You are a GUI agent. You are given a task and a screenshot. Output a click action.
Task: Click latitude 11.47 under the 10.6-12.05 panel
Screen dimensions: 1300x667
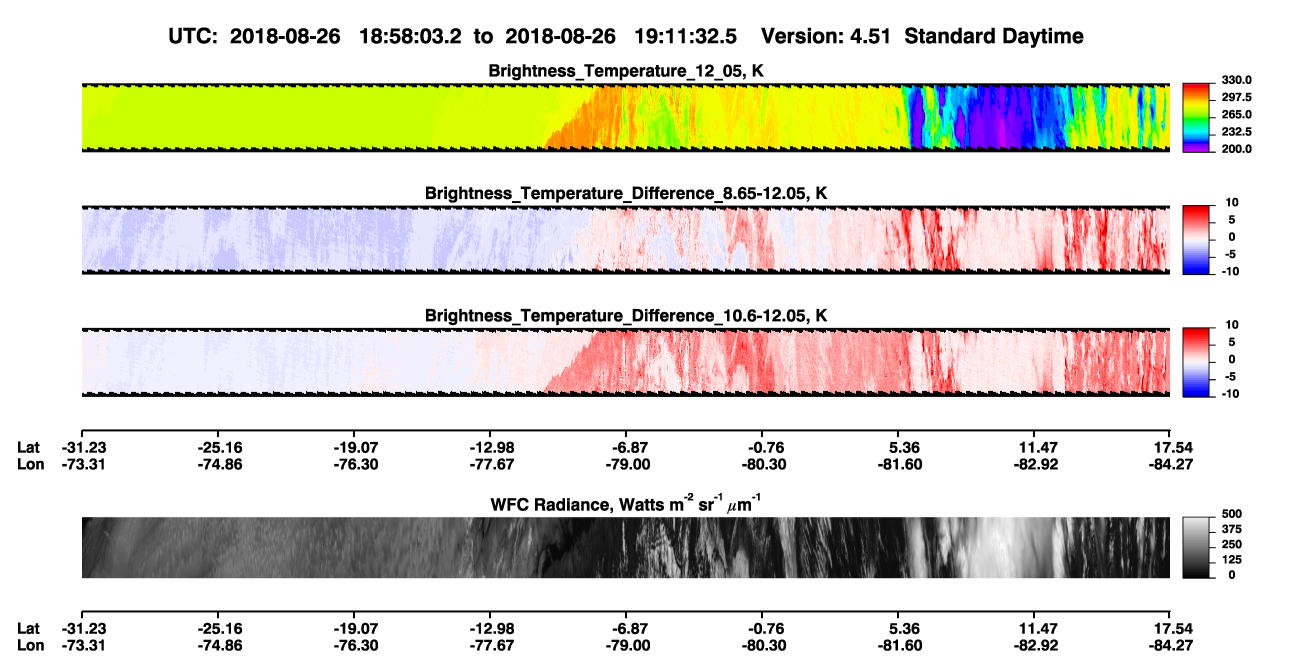[x=1036, y=448]
